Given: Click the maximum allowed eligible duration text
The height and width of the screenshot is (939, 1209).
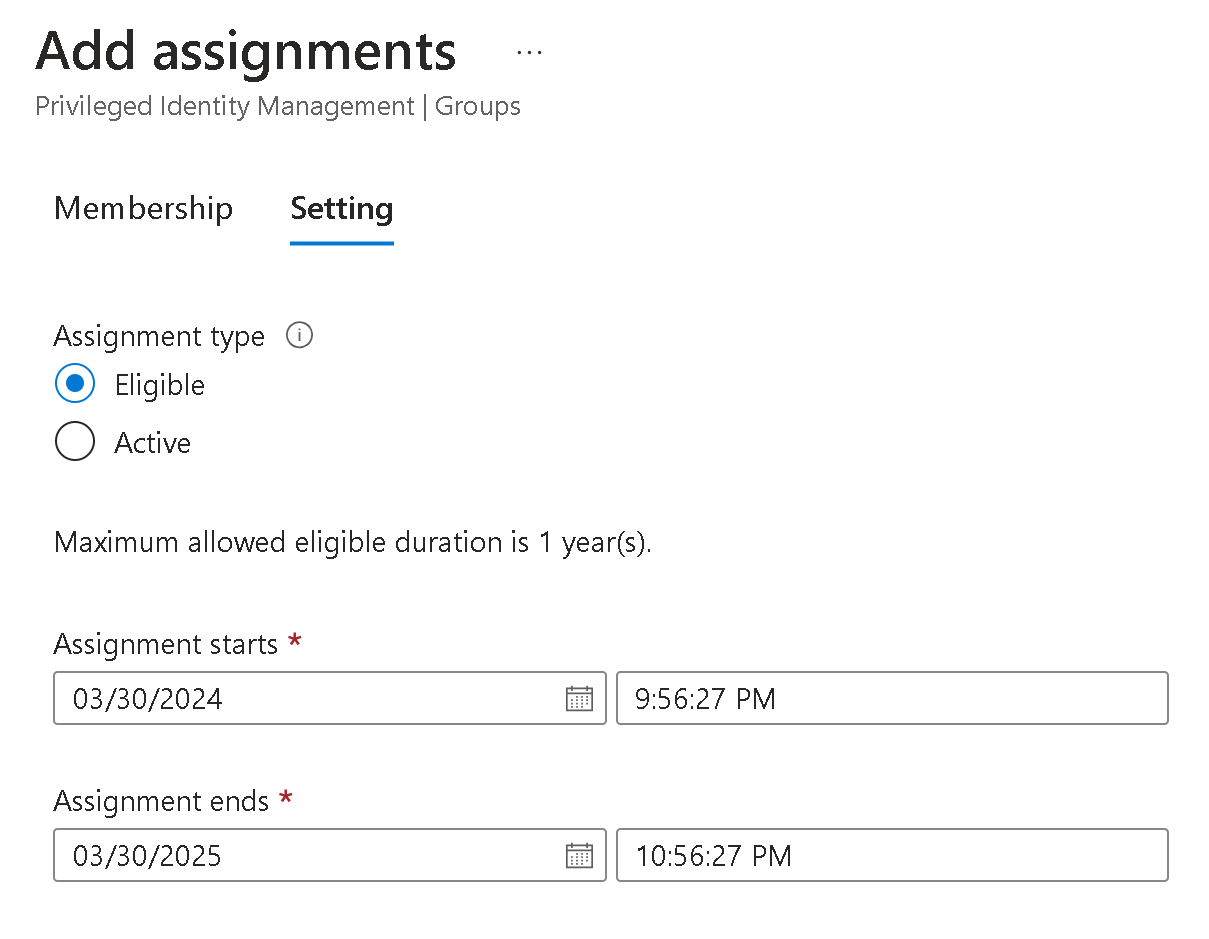Looking at the screenshot, I should (352, 543).
